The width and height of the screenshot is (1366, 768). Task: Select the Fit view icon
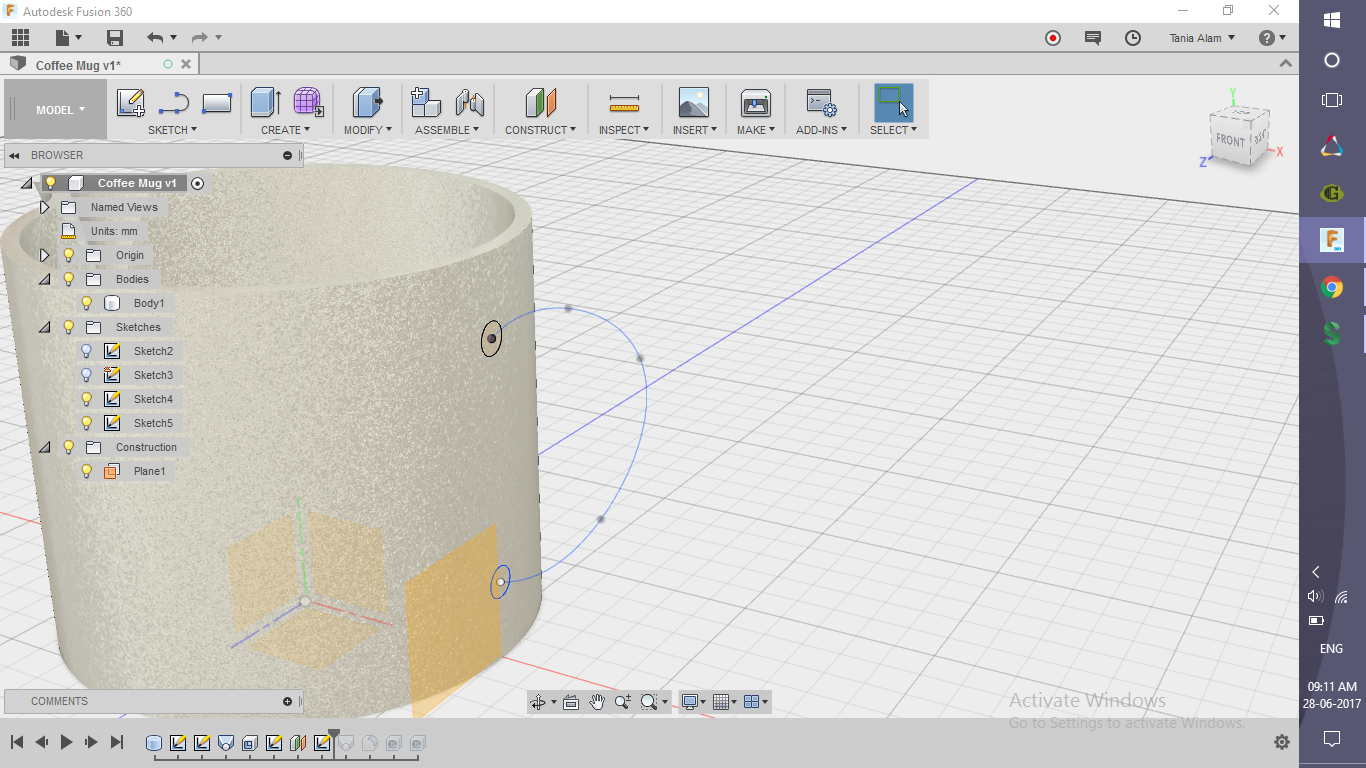(648, 701)
